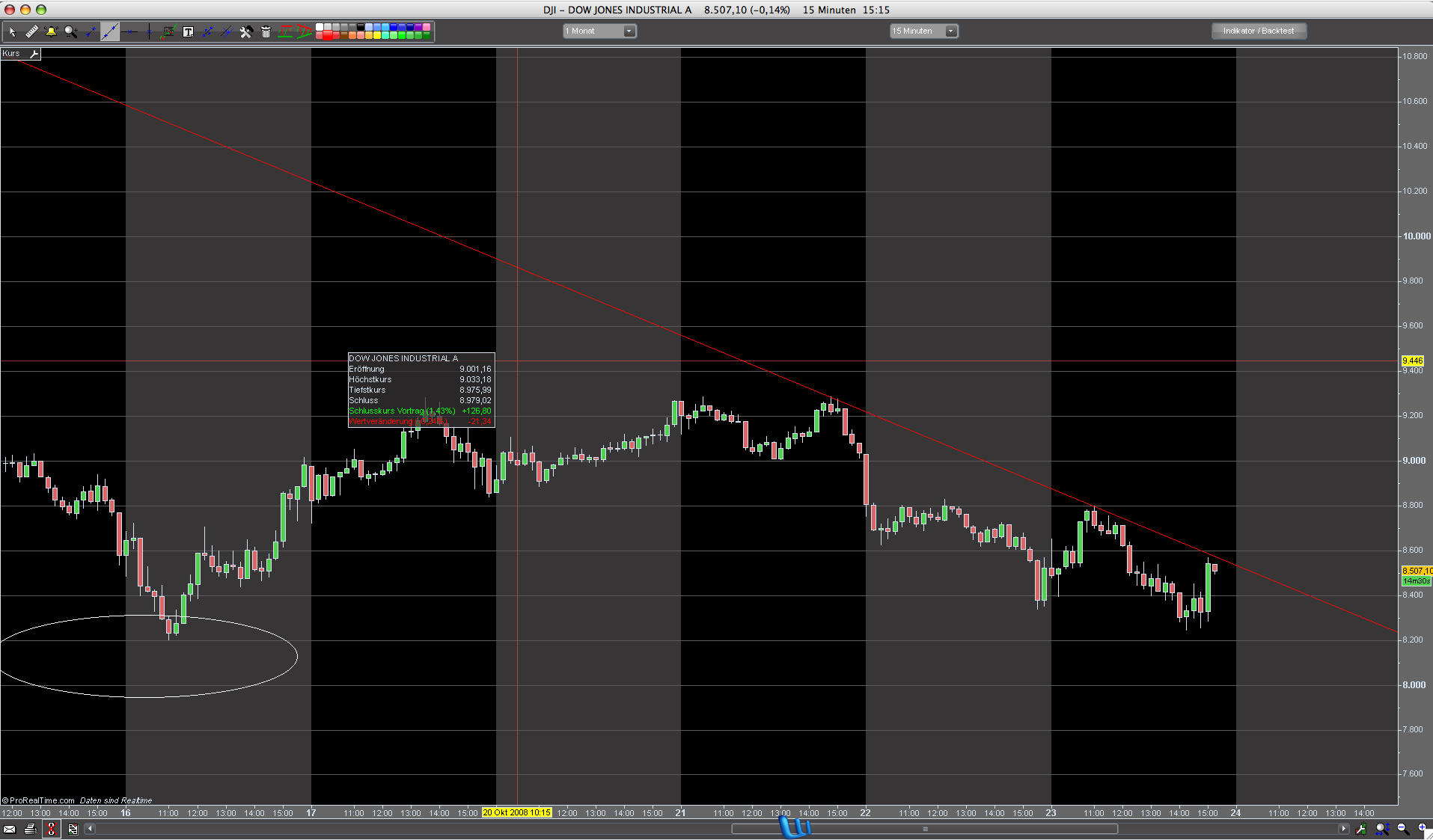Select the Fibonacci retracement tool
Viewport: 1433px width, 840px height.
pos(168,31)
